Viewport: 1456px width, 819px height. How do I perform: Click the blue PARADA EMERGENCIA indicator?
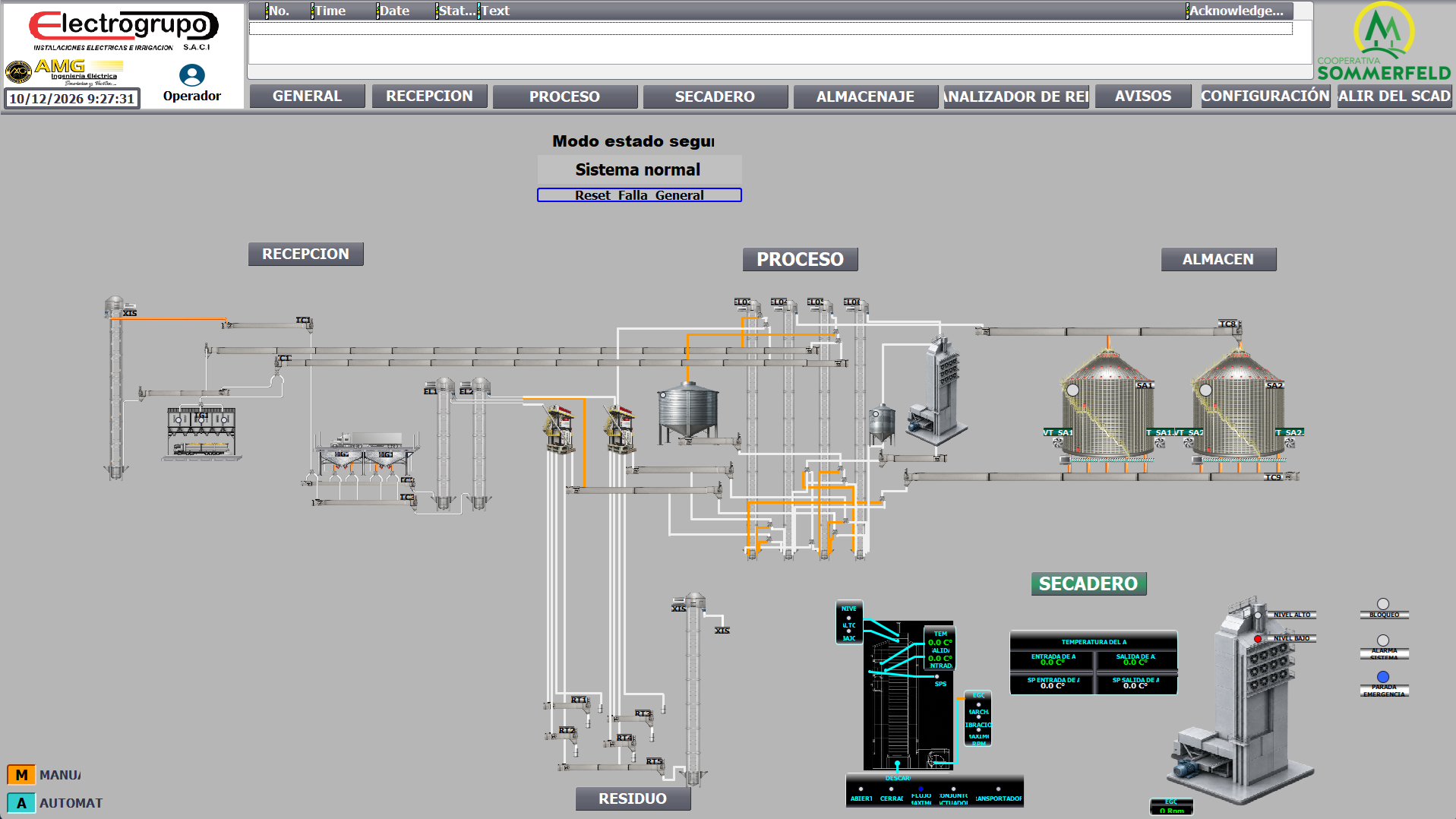[x=1383, y=676]
